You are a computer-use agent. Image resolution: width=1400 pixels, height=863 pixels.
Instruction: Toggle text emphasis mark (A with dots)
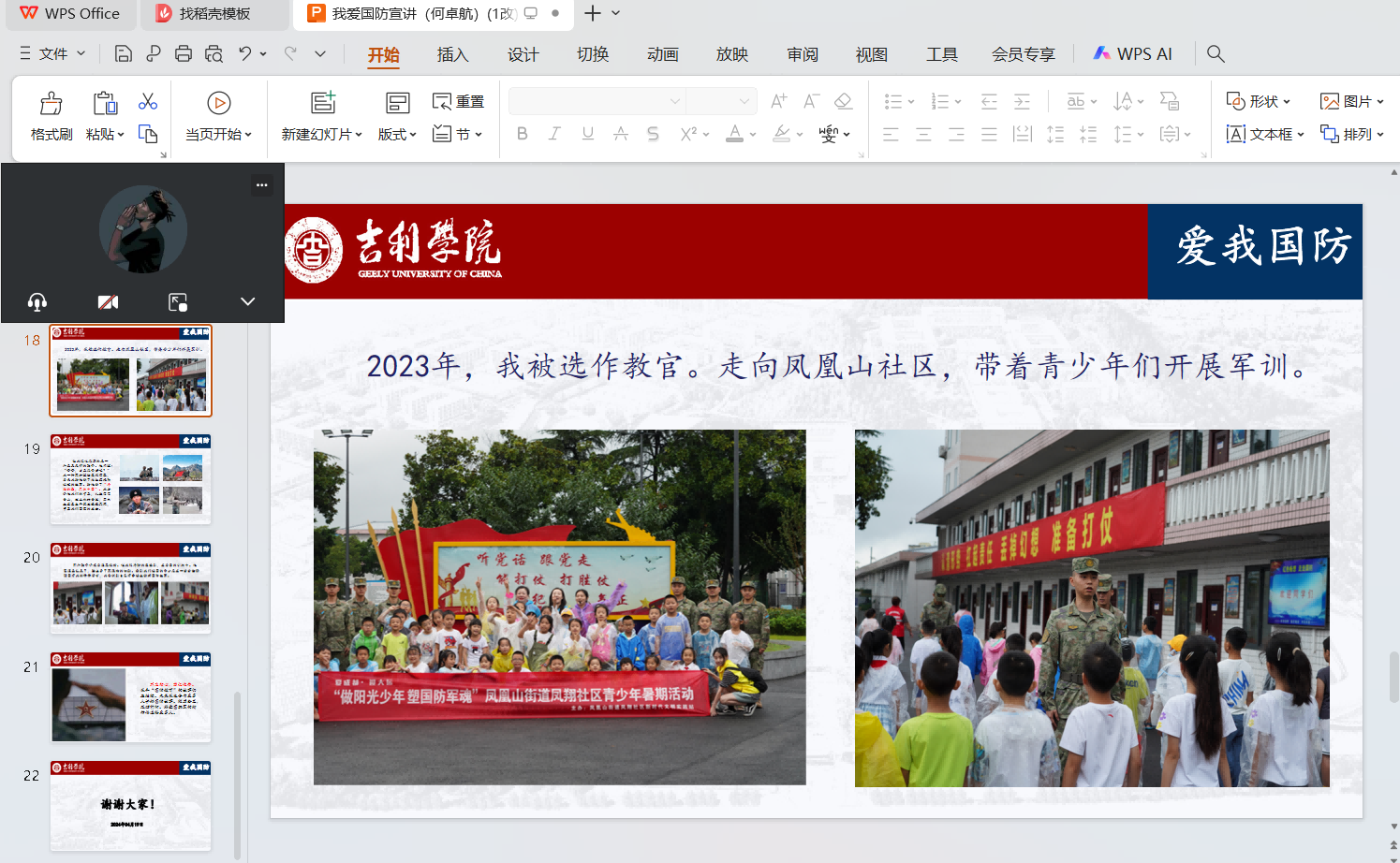(620, 134)
